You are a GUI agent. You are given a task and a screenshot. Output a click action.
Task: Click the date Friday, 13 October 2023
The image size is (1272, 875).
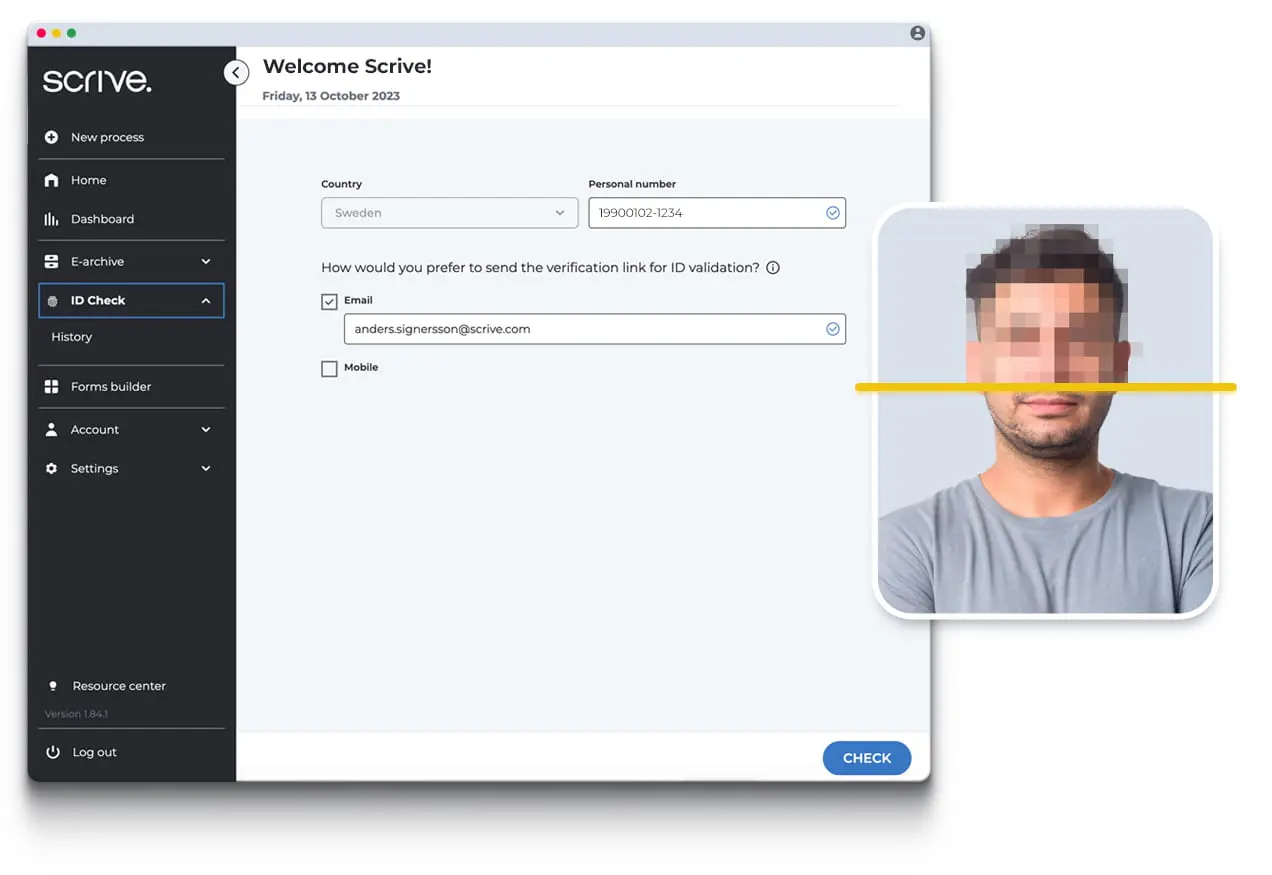coord(331,96)
